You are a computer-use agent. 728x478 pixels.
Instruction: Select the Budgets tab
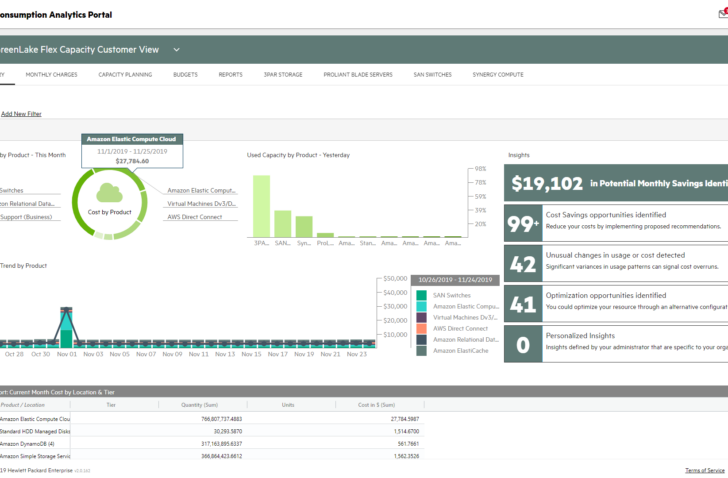click(x=185, y=75)
